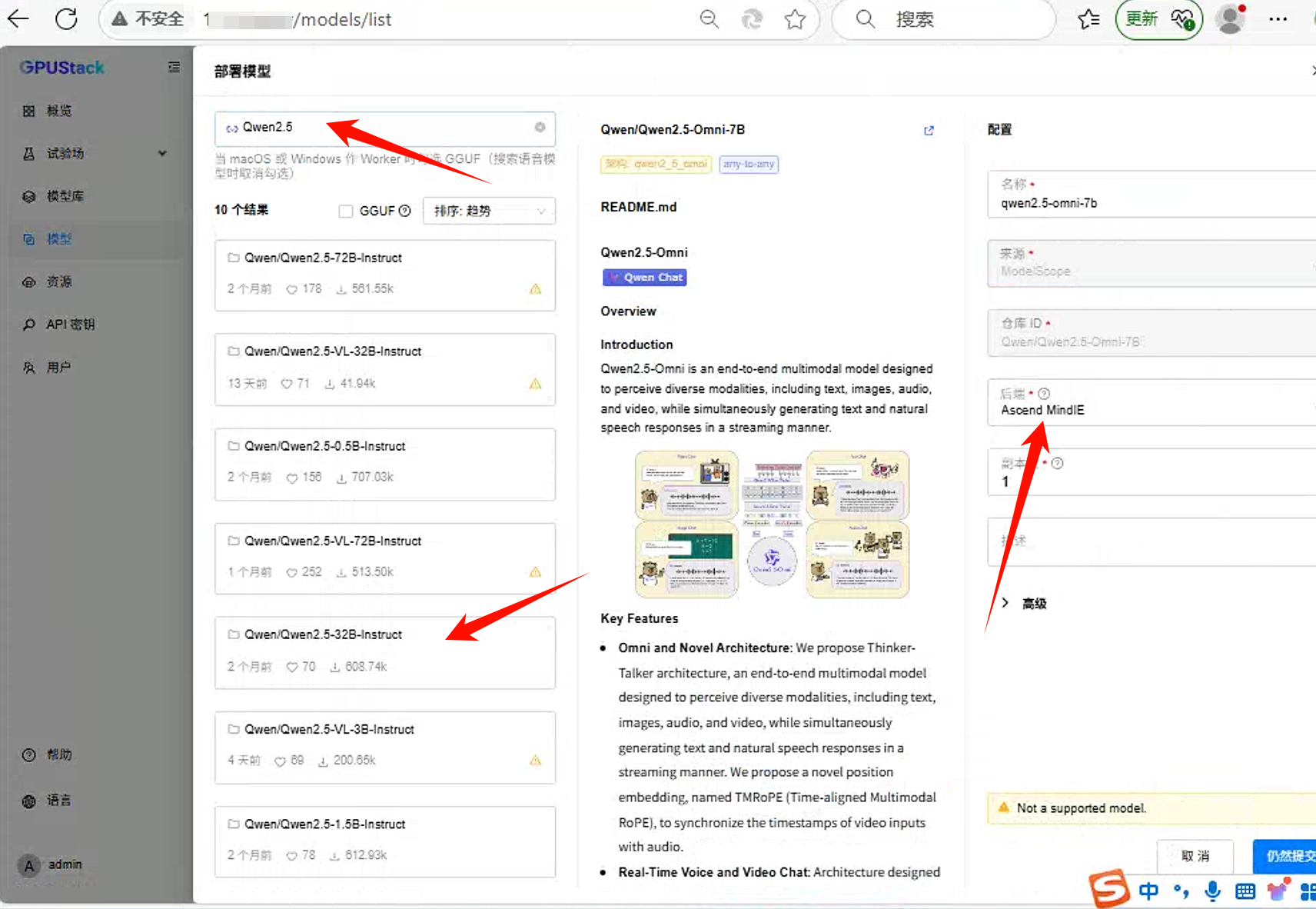Click the GPUStack logo
The height and width of the screenshot is (909, 1316).
[61, 68]
